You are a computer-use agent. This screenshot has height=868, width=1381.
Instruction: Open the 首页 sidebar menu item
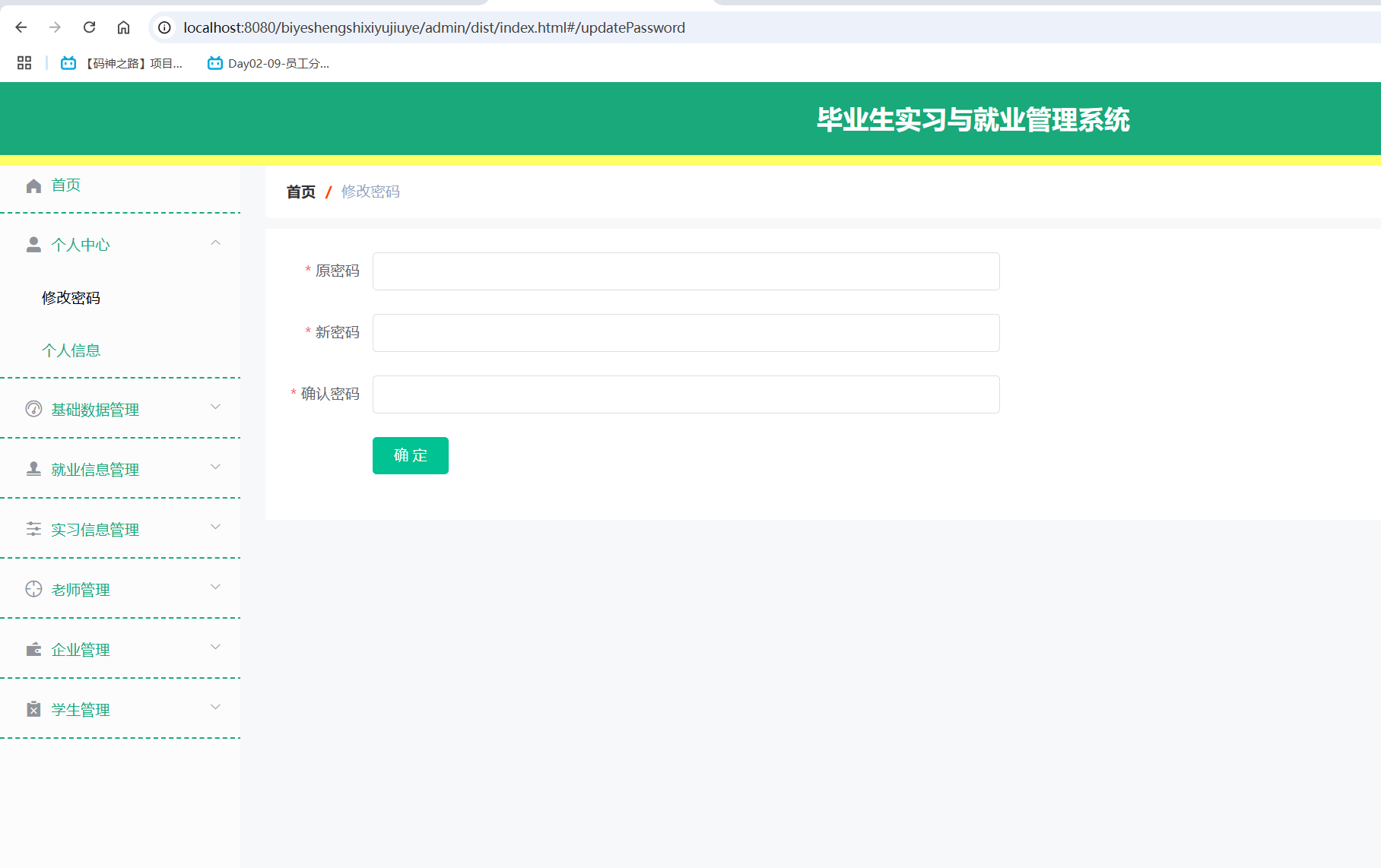click(x=120, y=185)
